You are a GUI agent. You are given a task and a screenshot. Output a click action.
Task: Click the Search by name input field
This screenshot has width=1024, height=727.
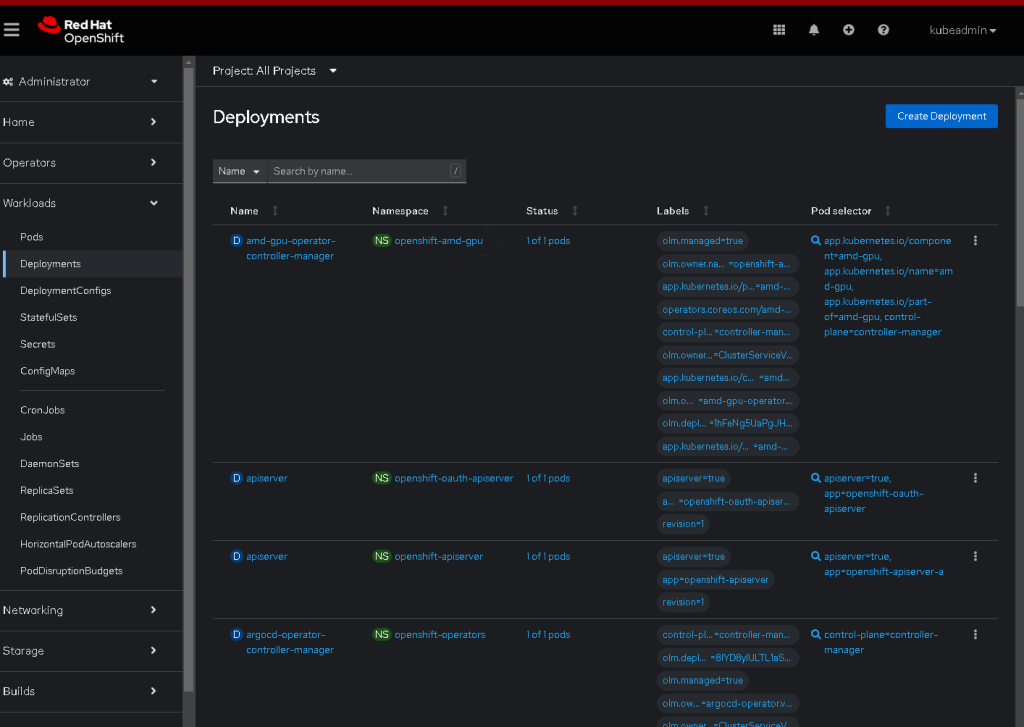367,171
